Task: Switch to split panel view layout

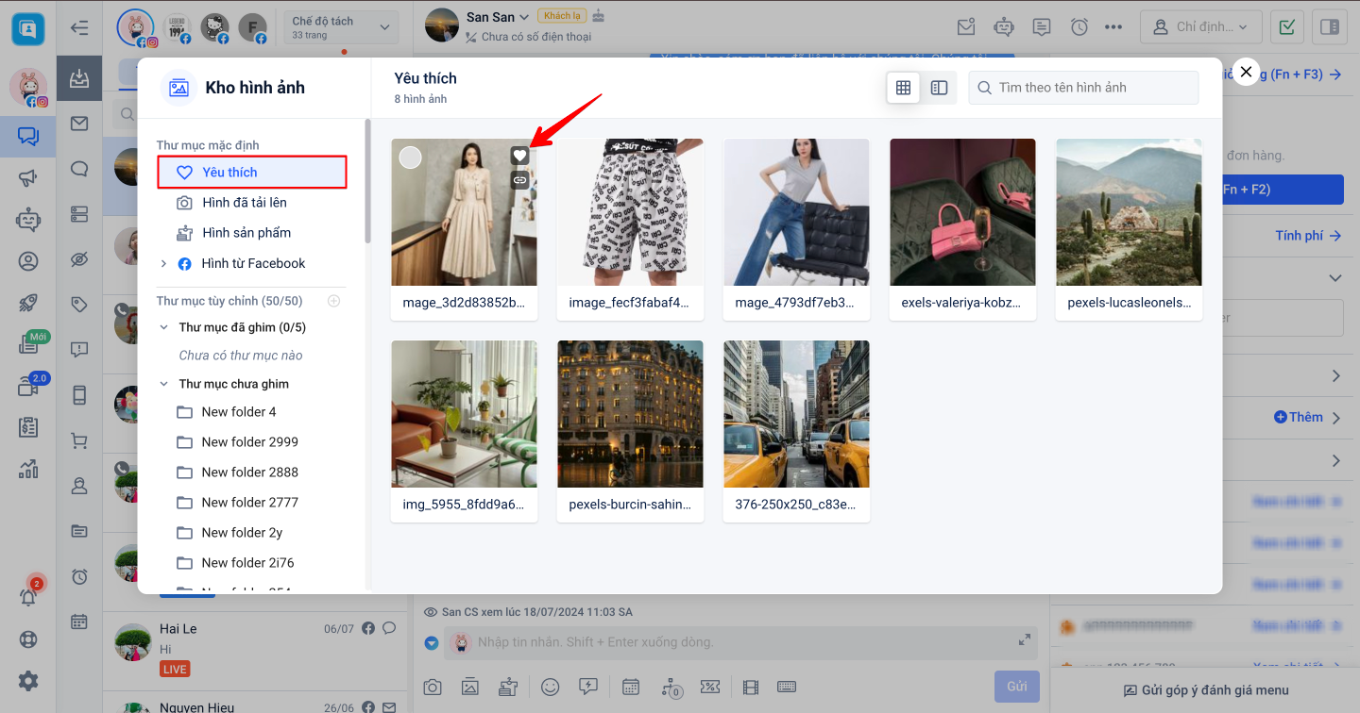Action: [x=939, y=88]
